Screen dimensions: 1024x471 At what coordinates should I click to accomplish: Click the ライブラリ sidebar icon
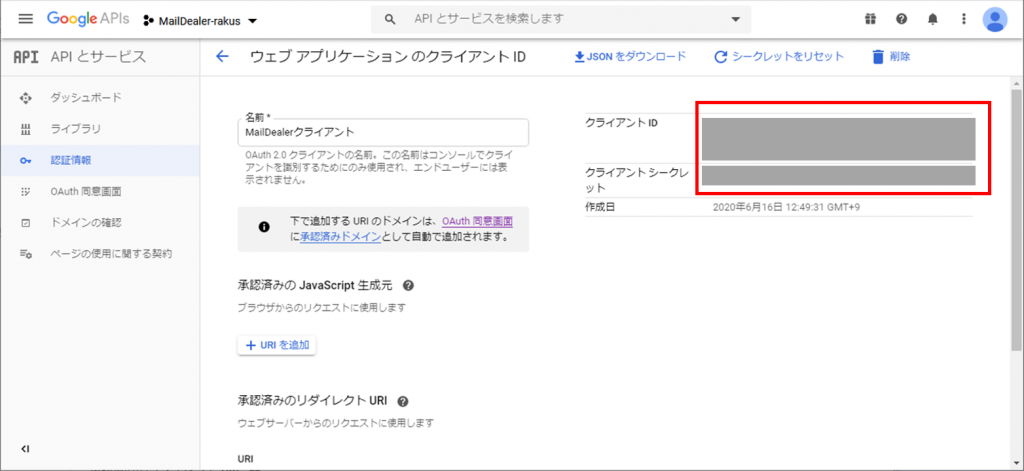coord(25,129)
